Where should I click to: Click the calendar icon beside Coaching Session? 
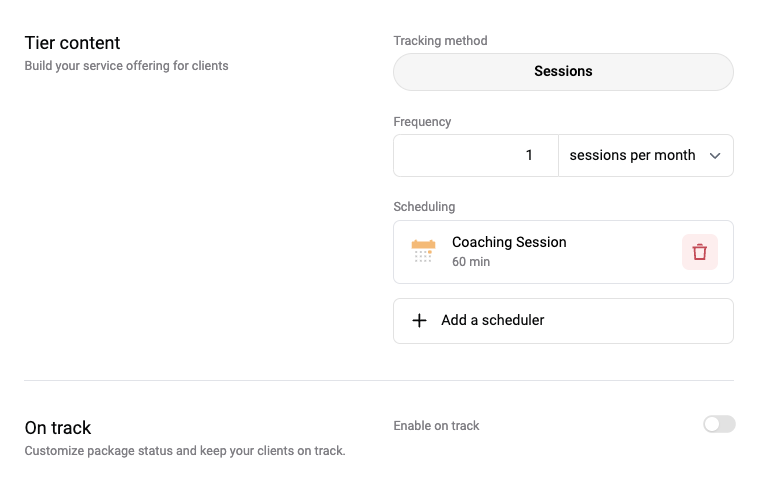pyautogui.click(x=423, y=251)
